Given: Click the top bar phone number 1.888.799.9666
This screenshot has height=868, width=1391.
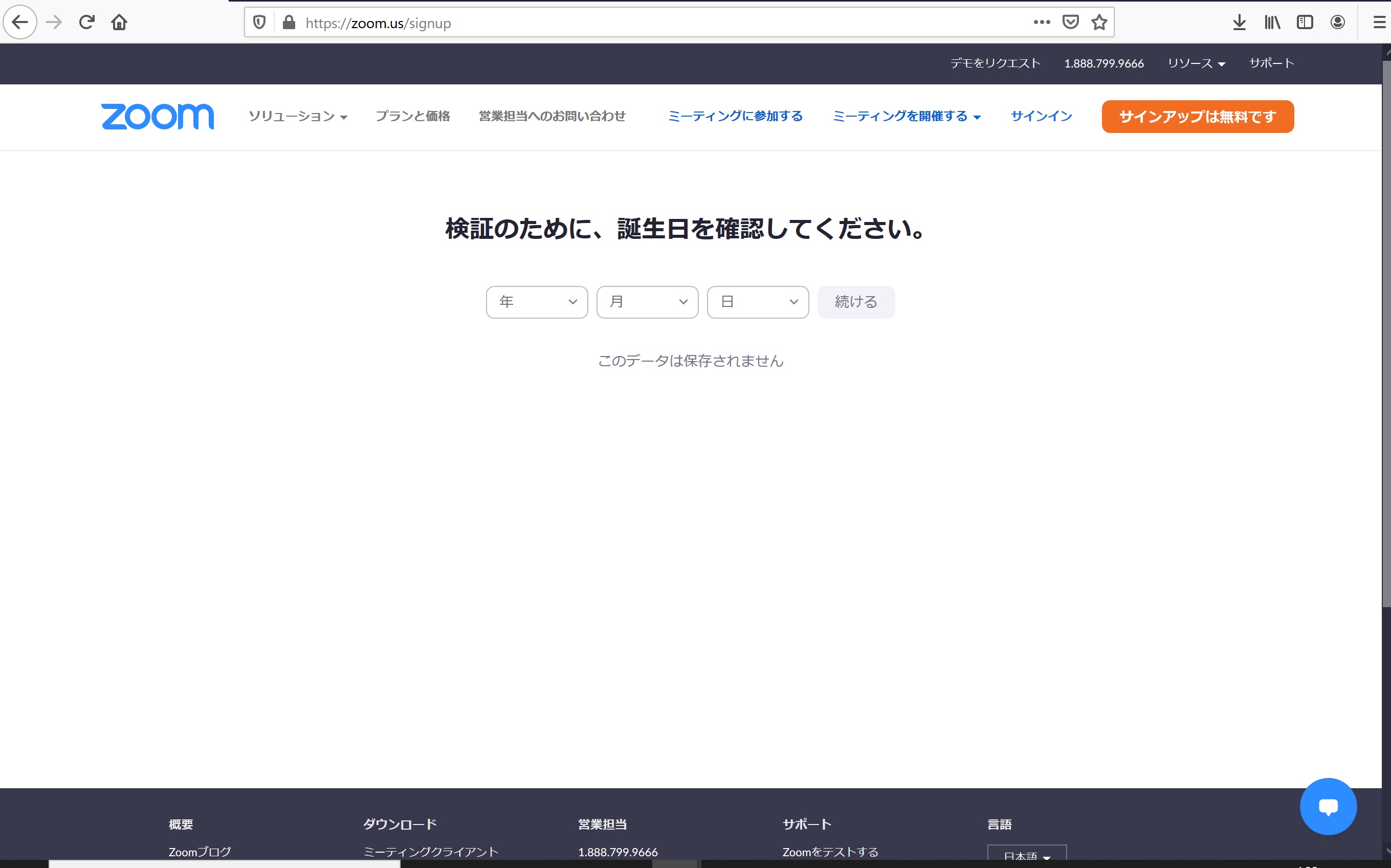Looking at the screenshot, I should coord(1104,63).
